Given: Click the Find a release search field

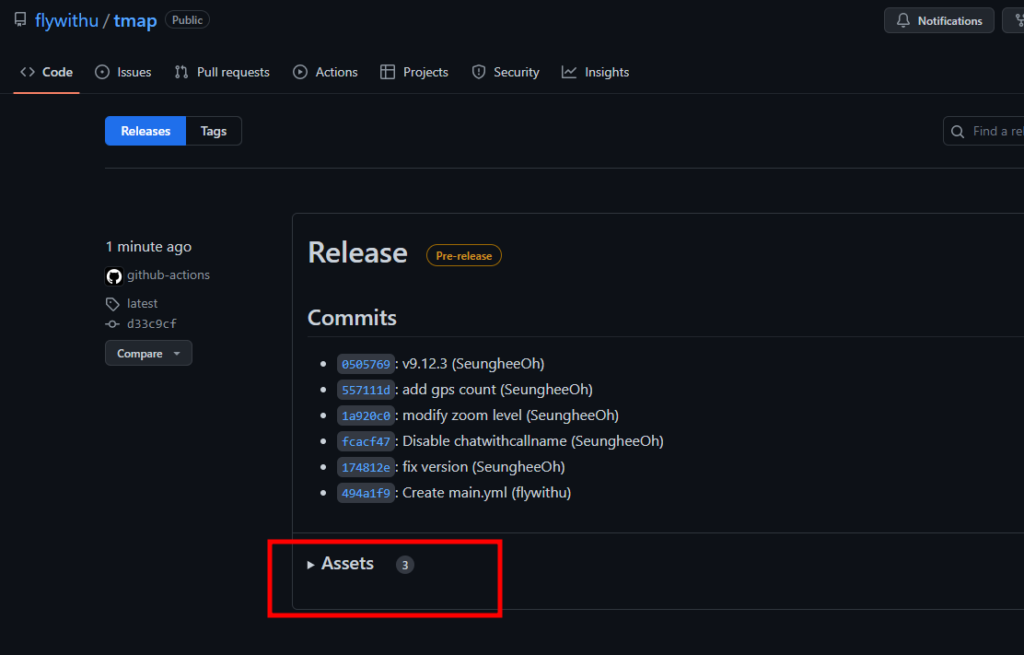Looking at the screenshot, I should (x=995, y=131).
